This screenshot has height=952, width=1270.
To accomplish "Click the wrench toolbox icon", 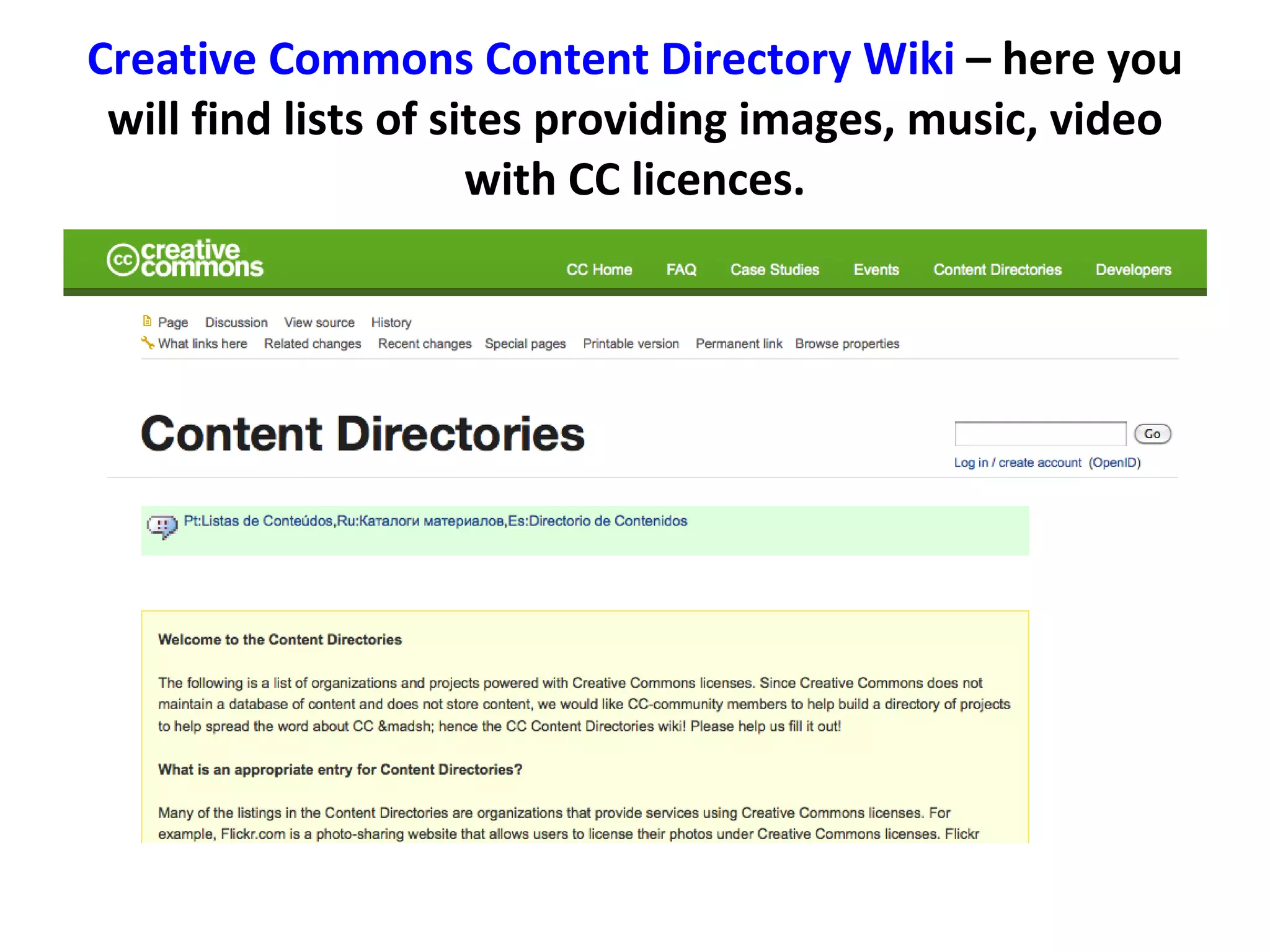I will [x=148, y=342].
